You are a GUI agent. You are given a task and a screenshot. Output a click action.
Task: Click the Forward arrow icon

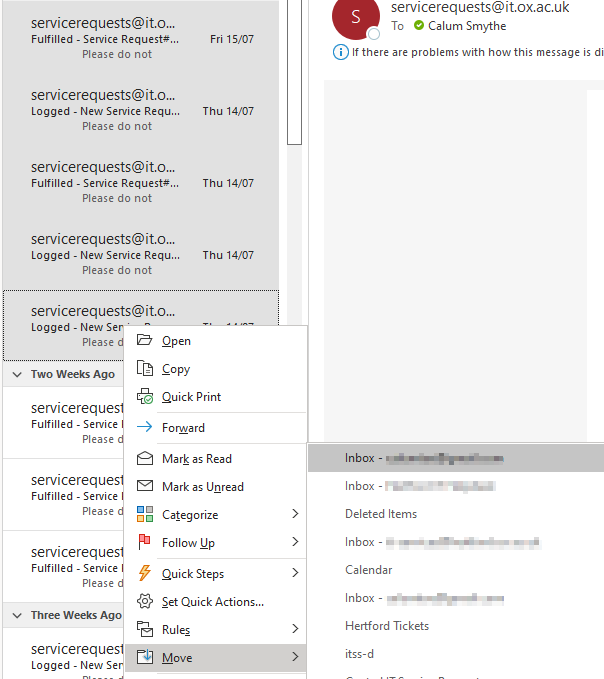coord(144,428)
